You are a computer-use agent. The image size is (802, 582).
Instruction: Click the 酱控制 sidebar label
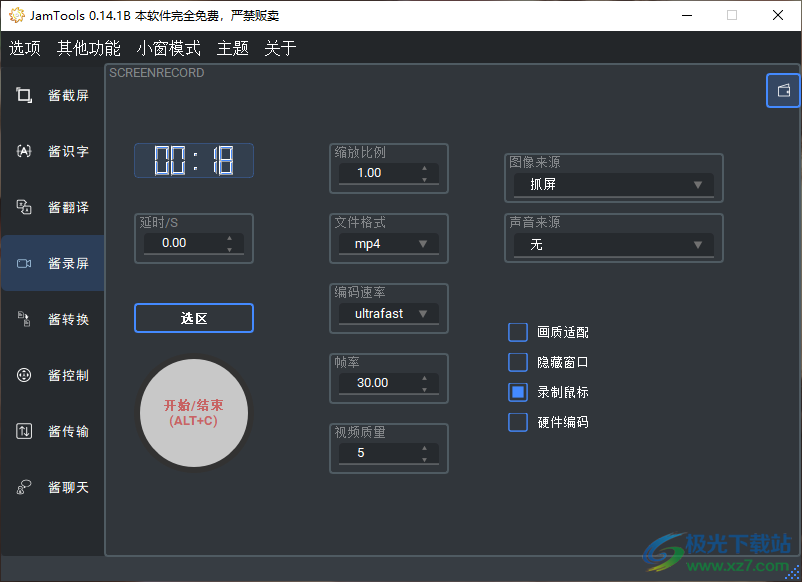(x=68, y=375)
